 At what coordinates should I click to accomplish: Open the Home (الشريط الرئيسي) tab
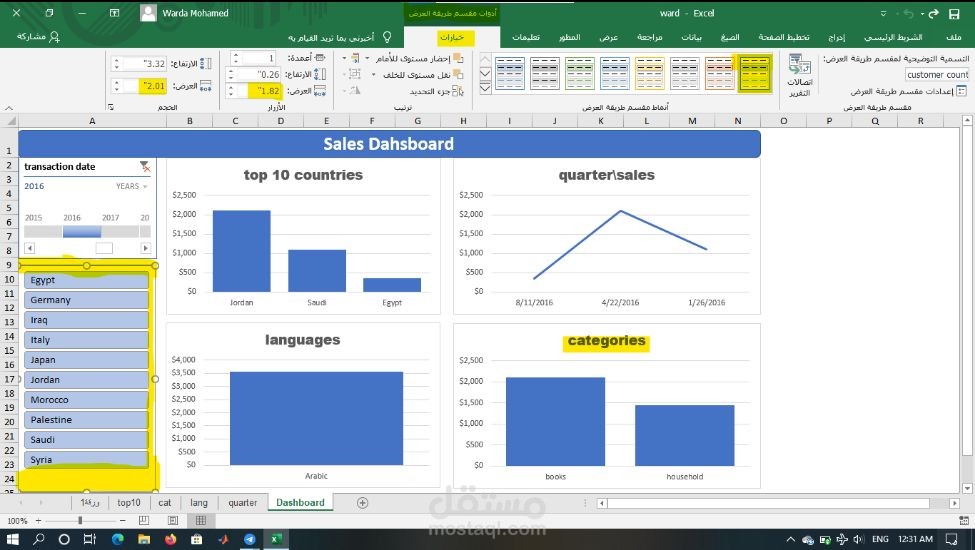click(x=893, y=37)
